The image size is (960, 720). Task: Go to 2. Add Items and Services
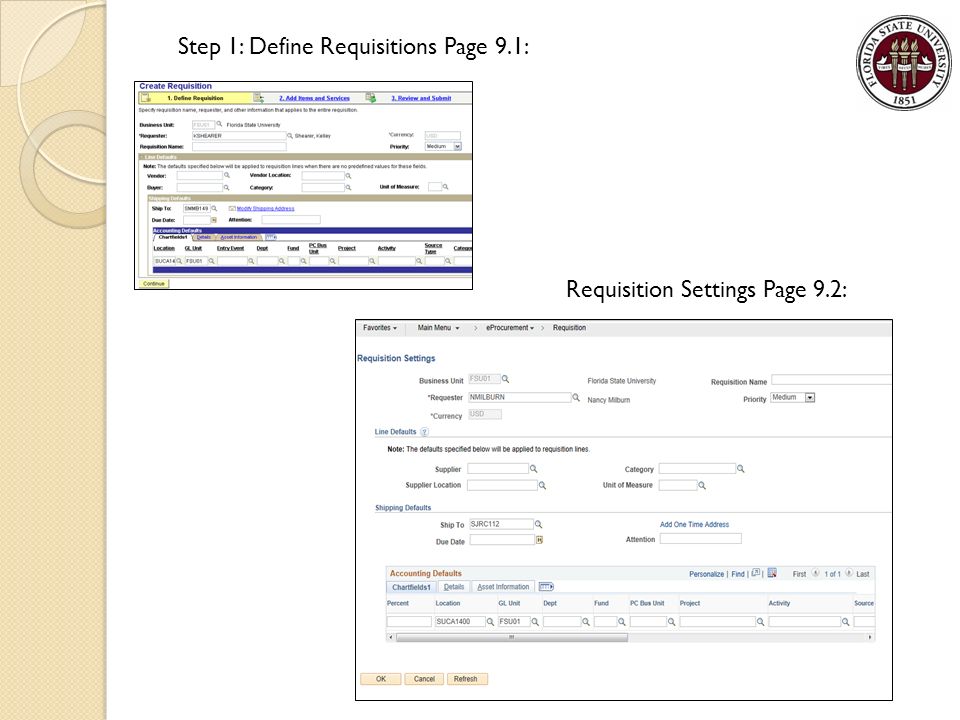point(315,98)
